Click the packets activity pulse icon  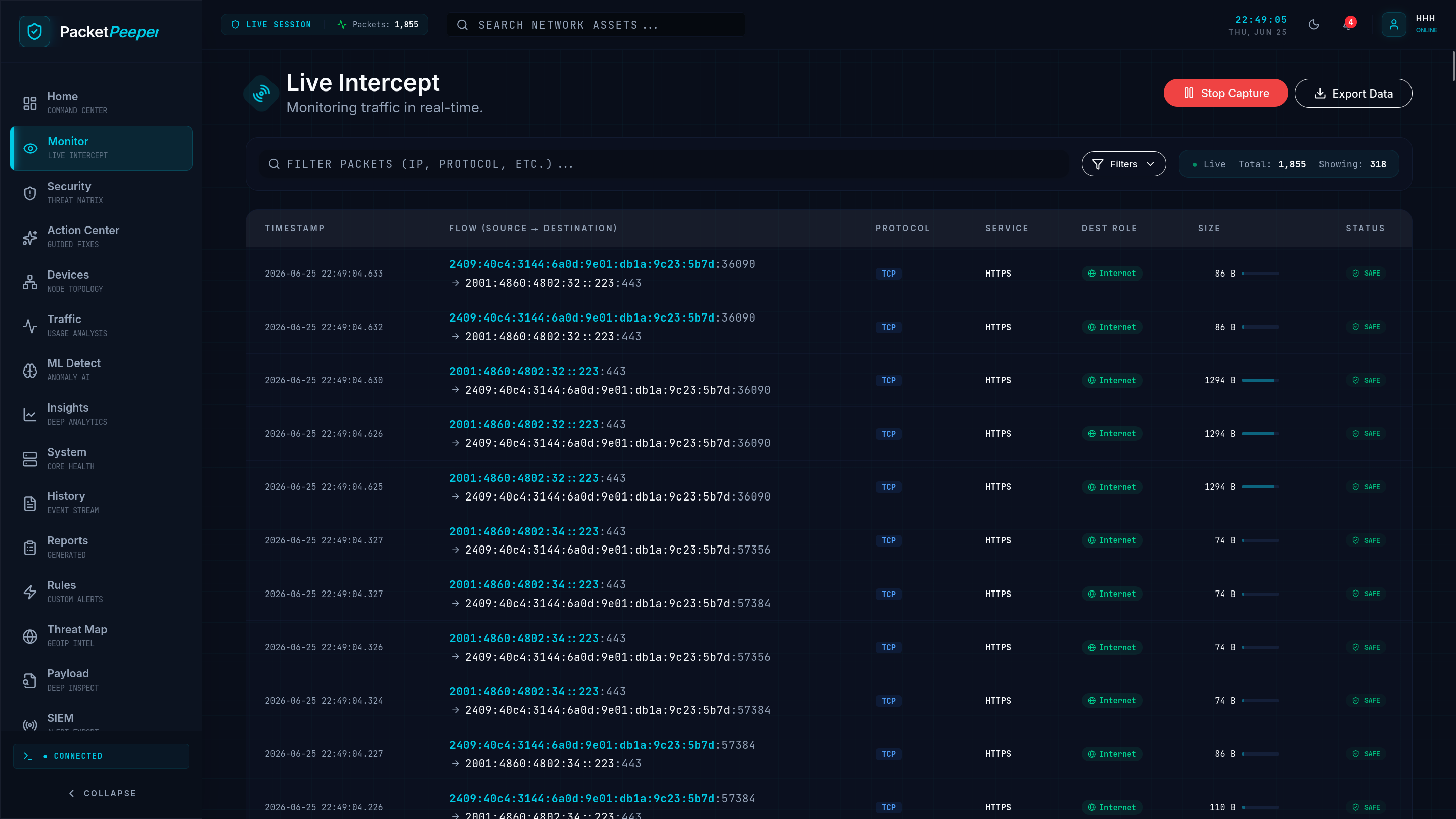[x=342, y=25]
